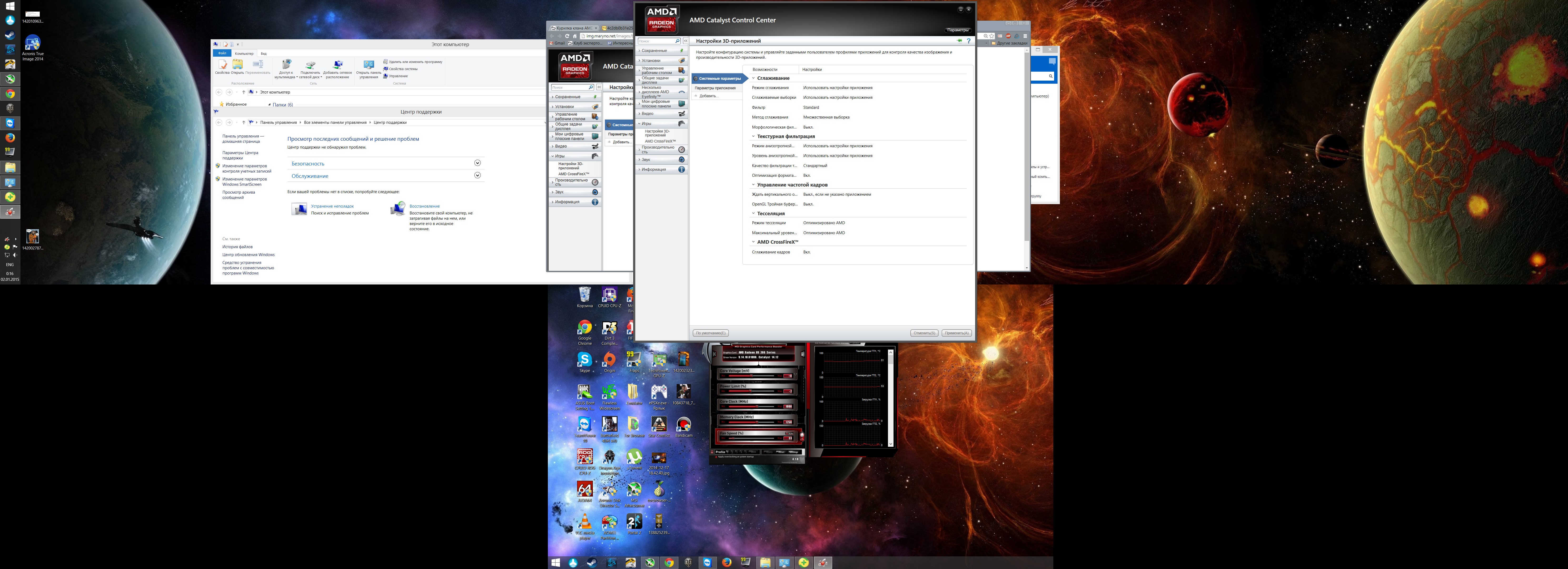Open Параметры button in Catalyst header
Image resolution: width=1568 pixels, height=569 pixels.
tap(957, 30)
